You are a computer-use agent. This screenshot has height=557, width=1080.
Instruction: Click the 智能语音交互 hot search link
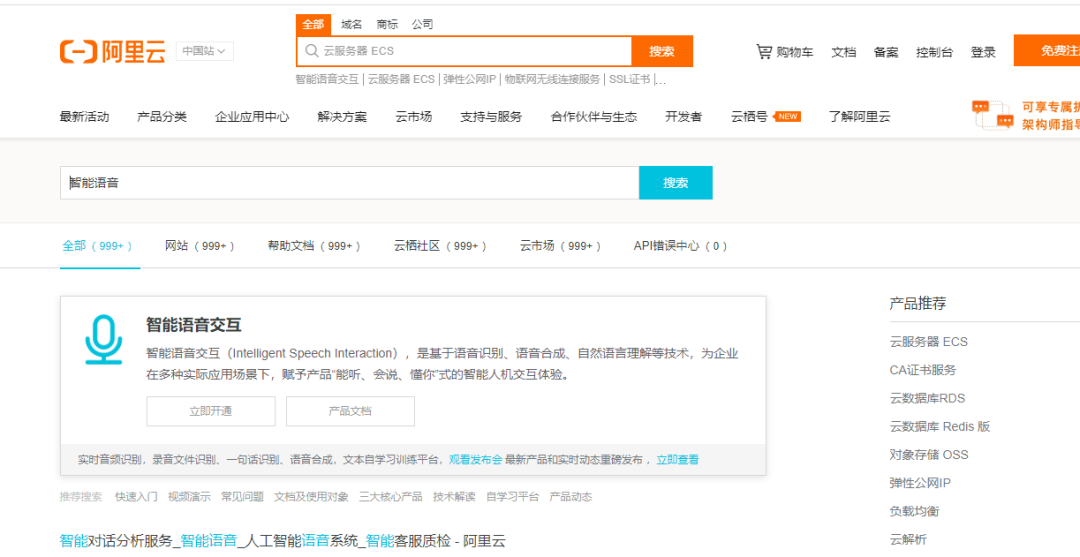pos(327,79)
